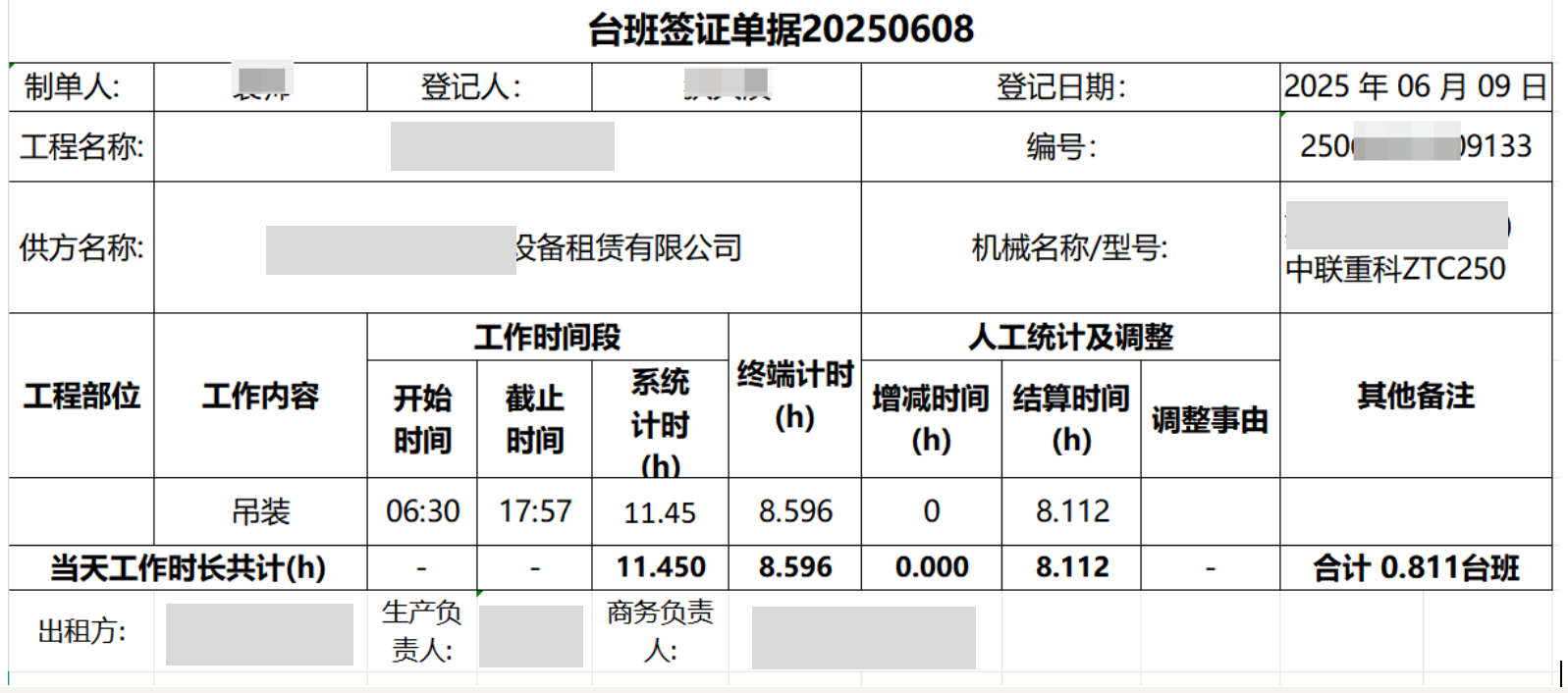Select the 出租方: label cell

pyautogui.click(x=81, y=631)
